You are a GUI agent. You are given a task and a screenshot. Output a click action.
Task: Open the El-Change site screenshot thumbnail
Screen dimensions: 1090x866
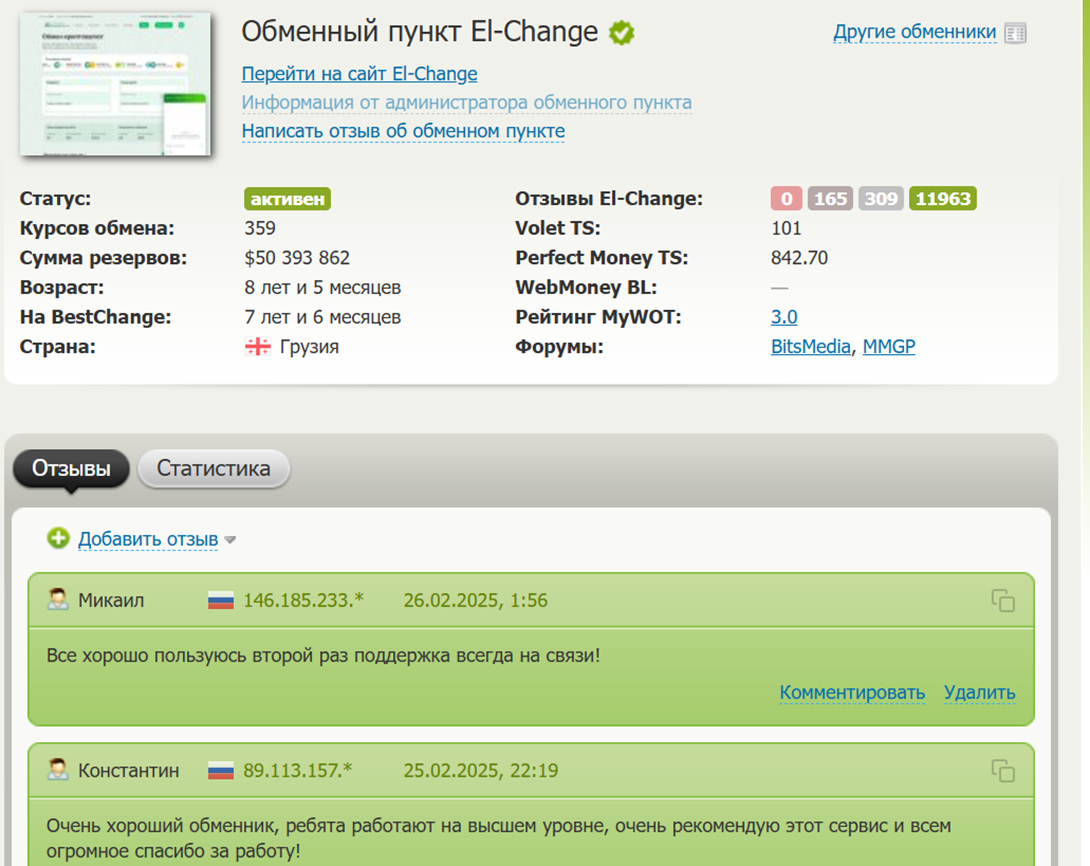coord(115,84)
